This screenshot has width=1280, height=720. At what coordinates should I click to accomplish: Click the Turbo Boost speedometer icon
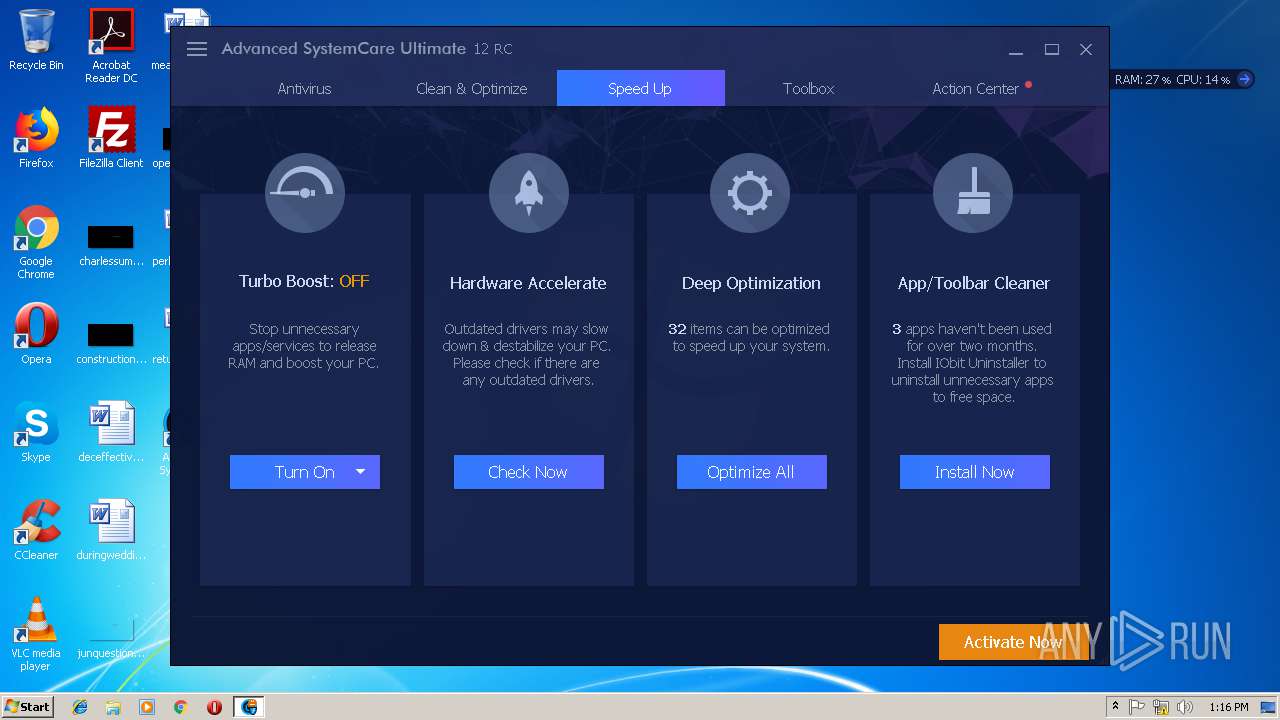coord(305,193)
